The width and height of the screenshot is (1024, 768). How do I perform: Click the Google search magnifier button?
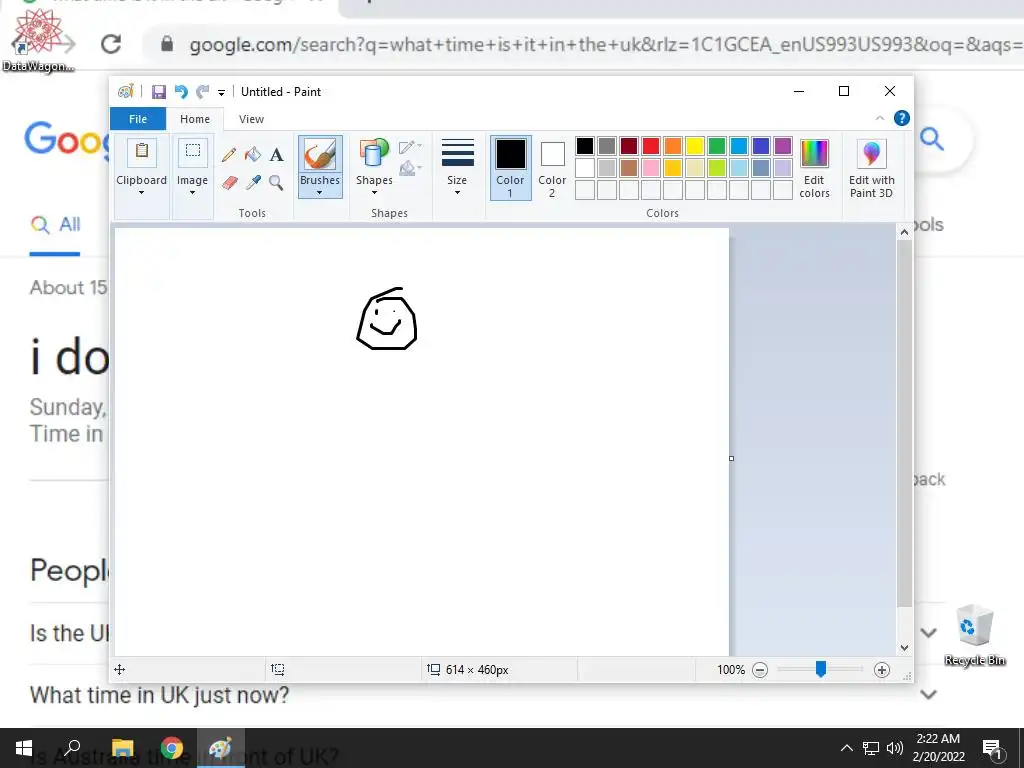931,138
